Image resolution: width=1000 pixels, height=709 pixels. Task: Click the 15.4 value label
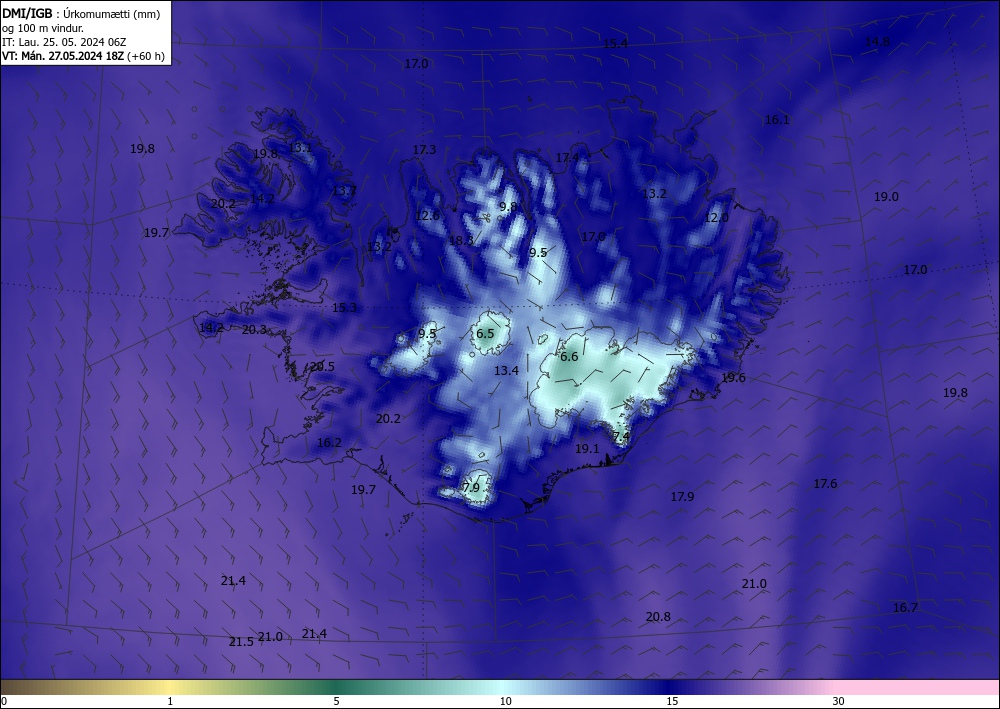tap(615, 43)
